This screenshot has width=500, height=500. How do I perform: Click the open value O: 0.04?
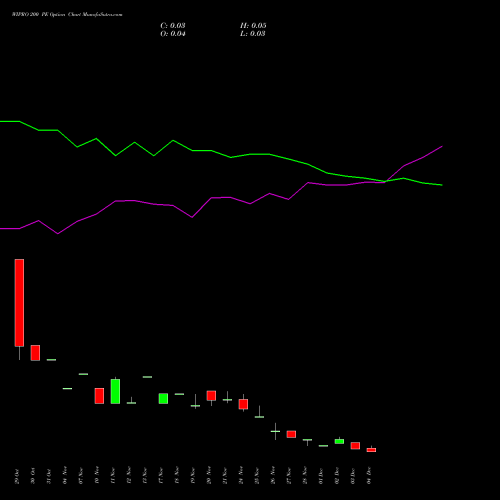pyautogui.click(x=173, y=34)
